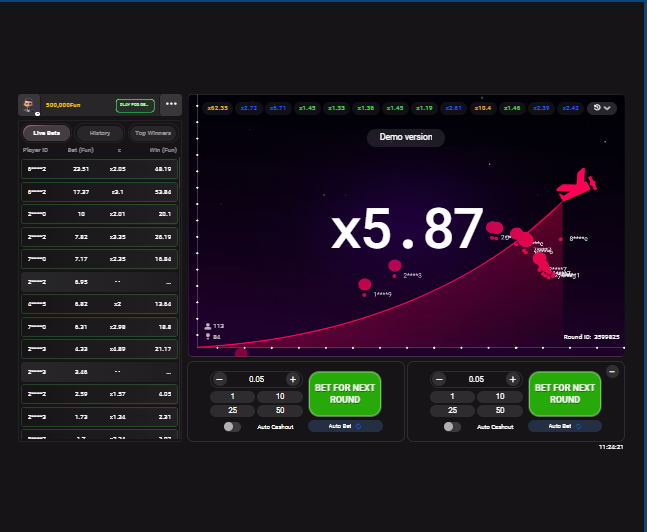Select quick bet 25 in left panel
647x532 pixels.
(x=233, y=411)
